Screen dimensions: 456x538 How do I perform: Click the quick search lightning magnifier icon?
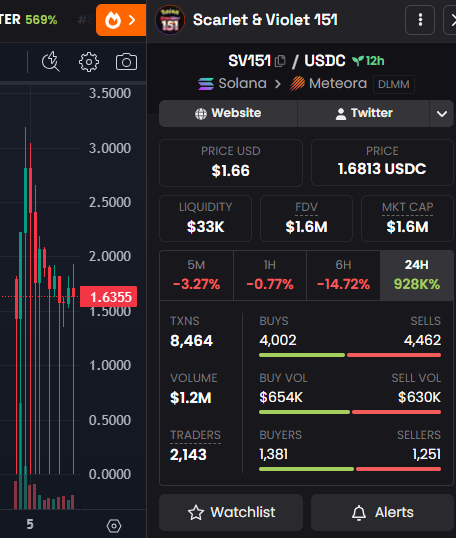(51, 62)
